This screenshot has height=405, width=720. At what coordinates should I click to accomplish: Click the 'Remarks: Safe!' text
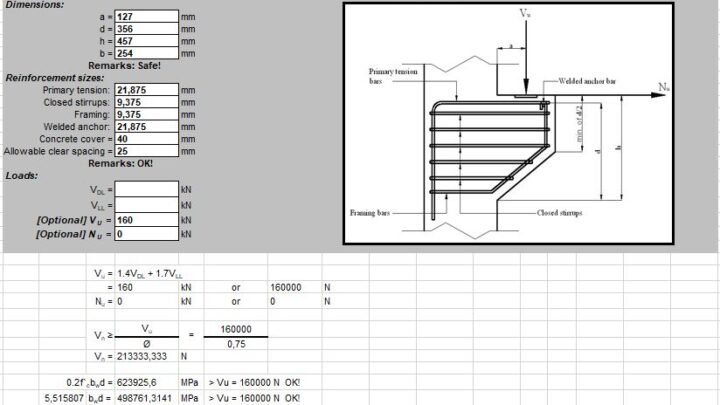pyautogui.click(x=124, y=66)
